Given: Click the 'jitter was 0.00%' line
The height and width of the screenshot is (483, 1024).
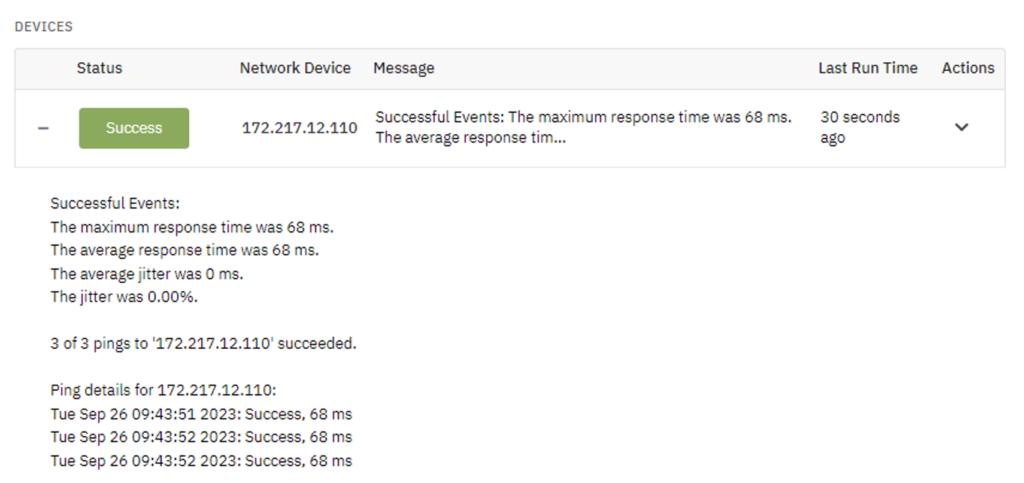Looking at the screenshot, I should [124, 297].
